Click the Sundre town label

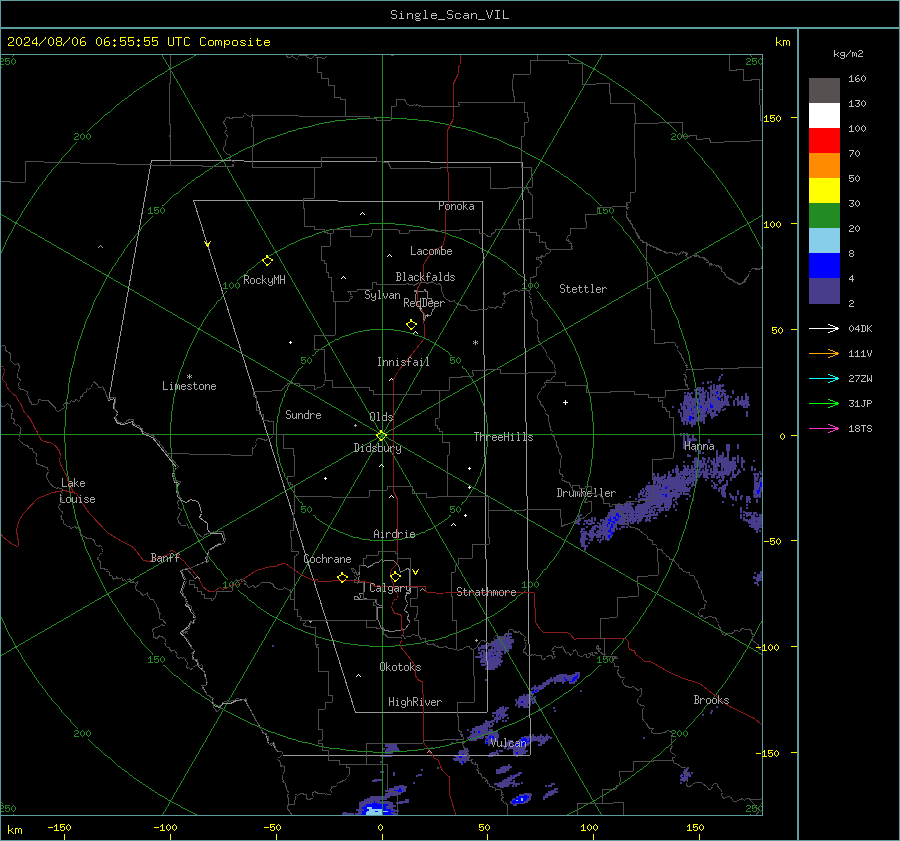(x=303, y=415)
